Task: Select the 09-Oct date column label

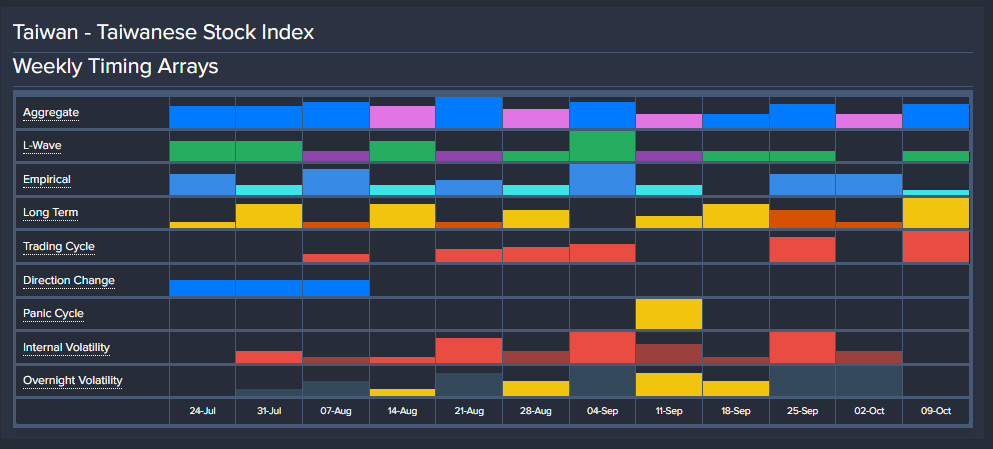Action: (936, 411)
